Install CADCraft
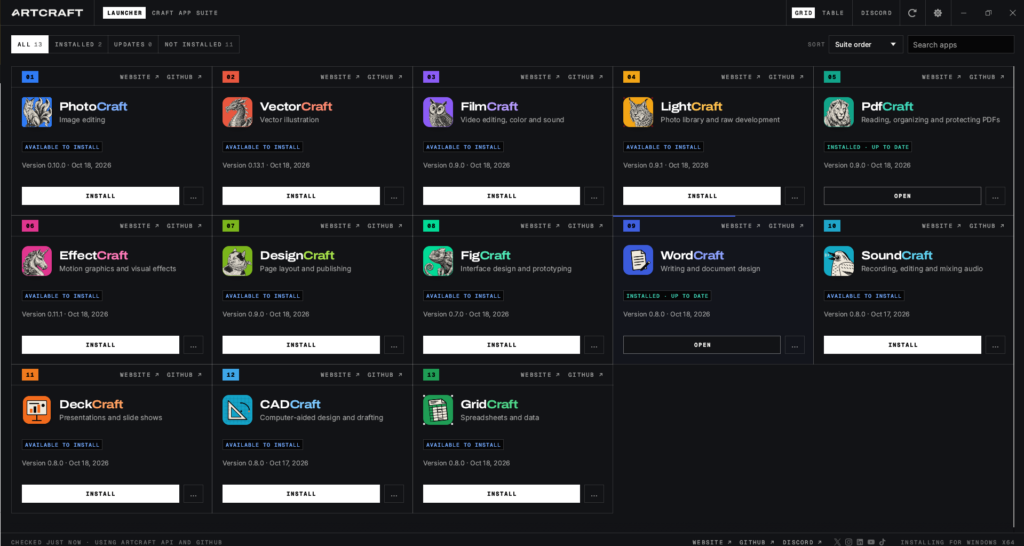 click(x=301, y=494)
